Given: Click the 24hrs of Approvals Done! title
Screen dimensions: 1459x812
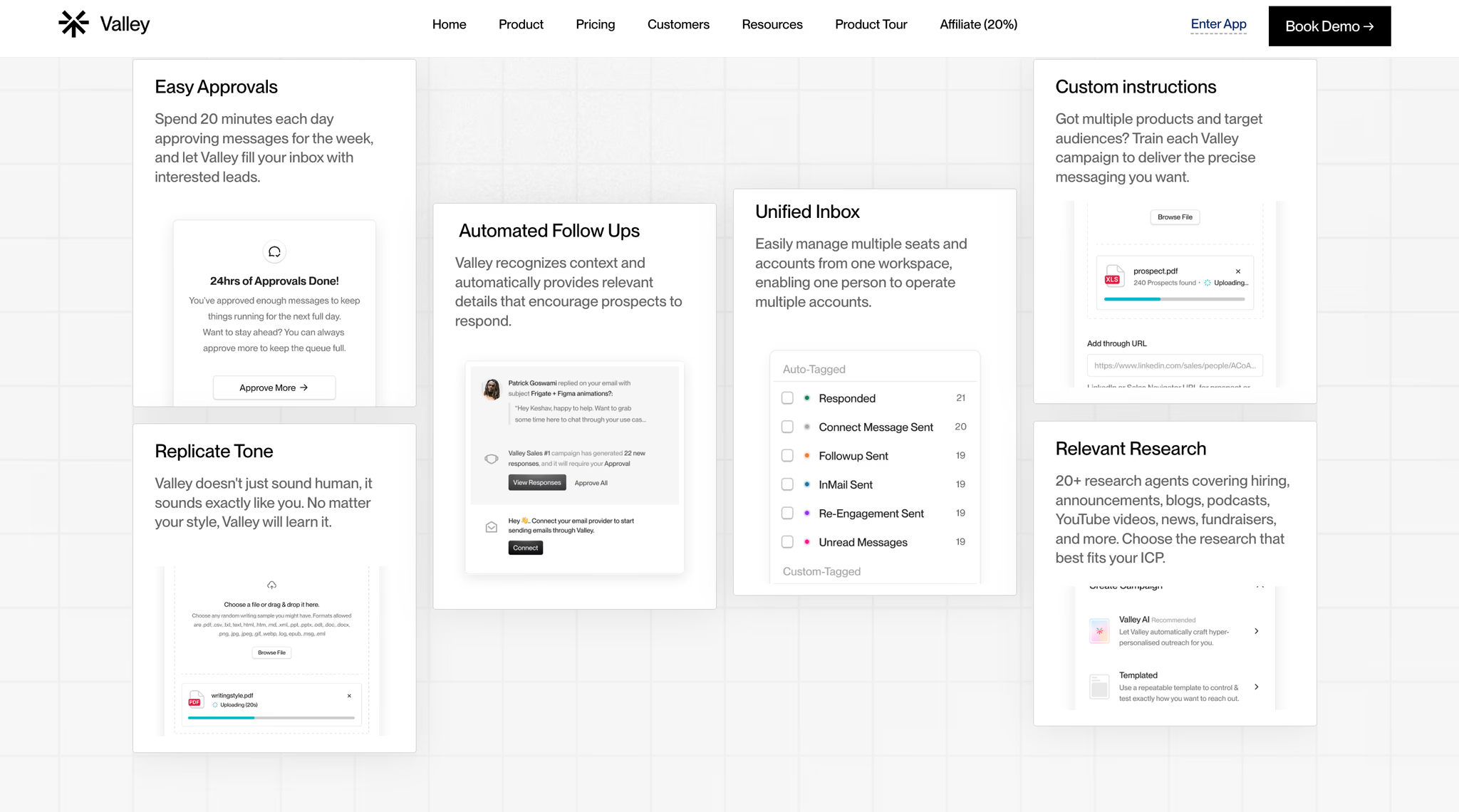Looking at the screenshot, I should coord(274,281).
